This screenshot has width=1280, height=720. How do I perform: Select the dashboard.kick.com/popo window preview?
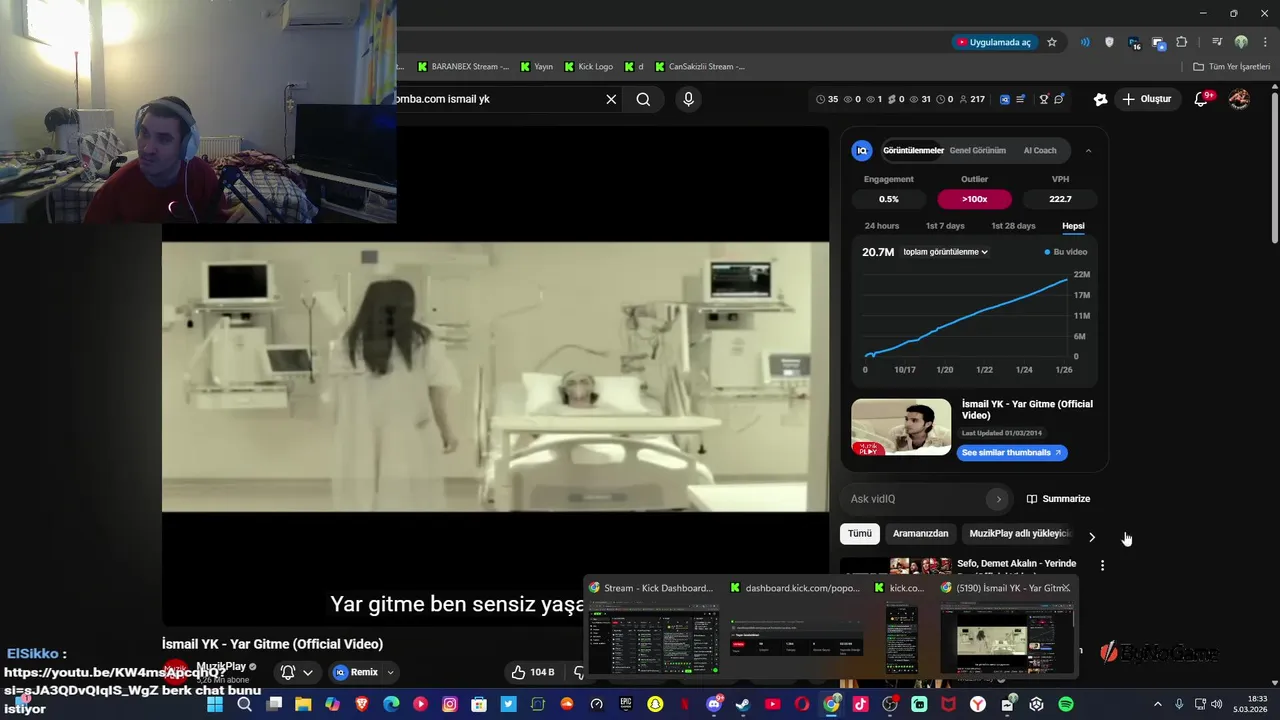point(796,629)
